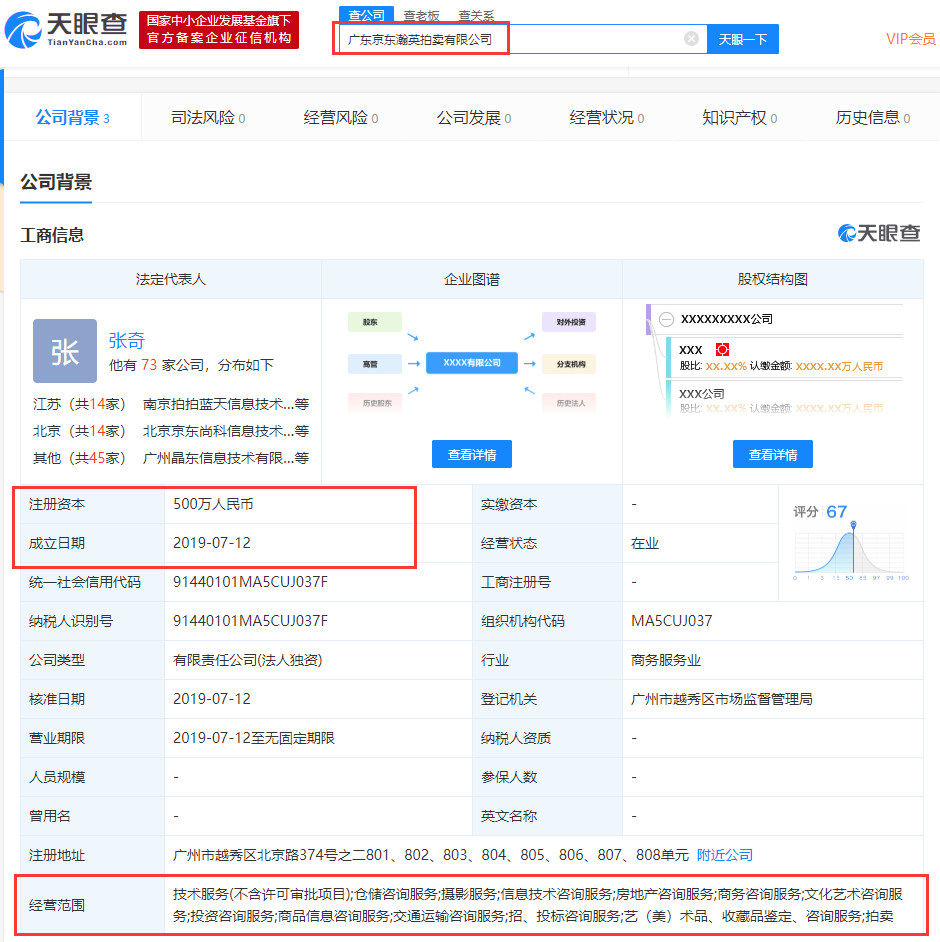The image size is (940, 942).
Task: Click the TianYanCha logo in header
Action: [66, 30]
